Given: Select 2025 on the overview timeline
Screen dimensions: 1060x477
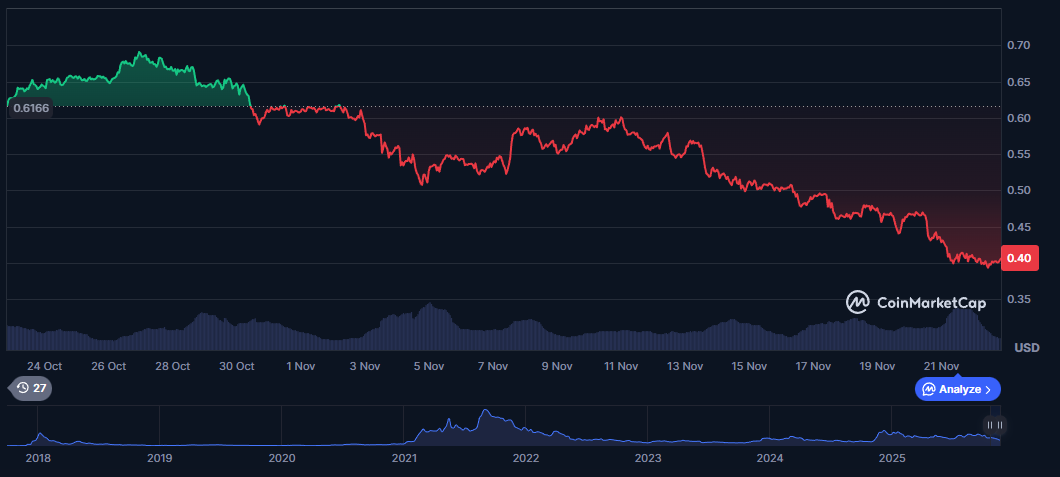Looking at the screenshot, I should click(892, 458).
